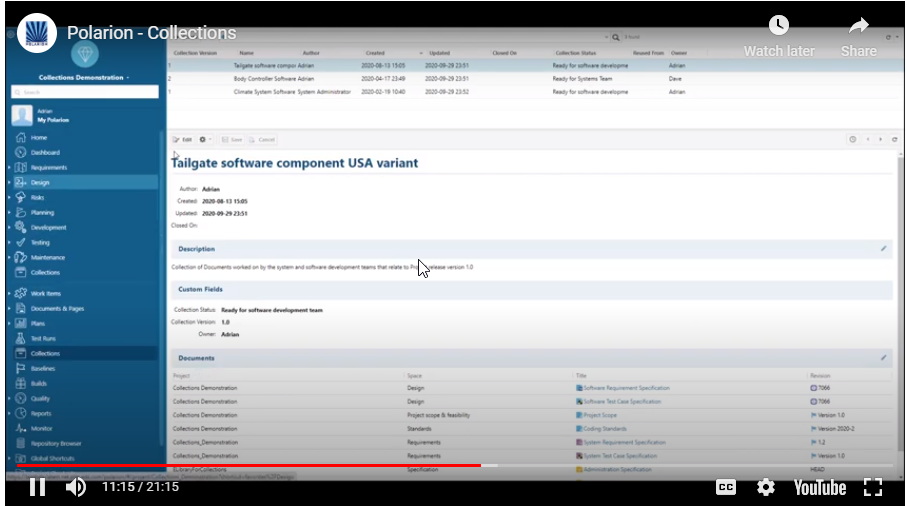
Task: Open the Software Requirement Specification document link
Action: click(x=626, y=388)
